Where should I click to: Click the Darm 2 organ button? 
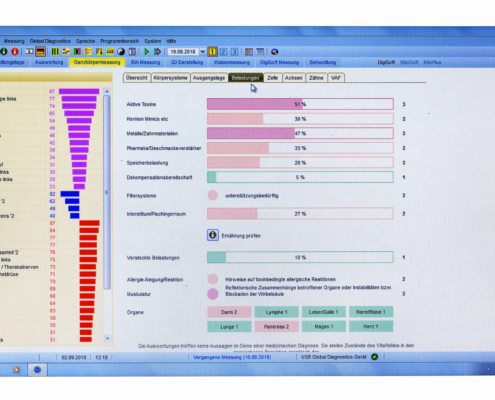[x=229, y=312]
